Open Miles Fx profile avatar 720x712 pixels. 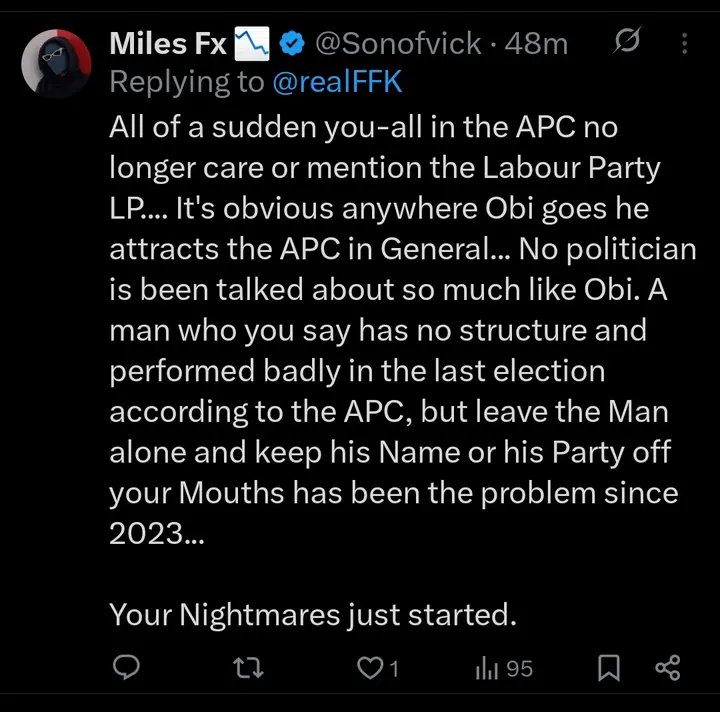[57, 64]
